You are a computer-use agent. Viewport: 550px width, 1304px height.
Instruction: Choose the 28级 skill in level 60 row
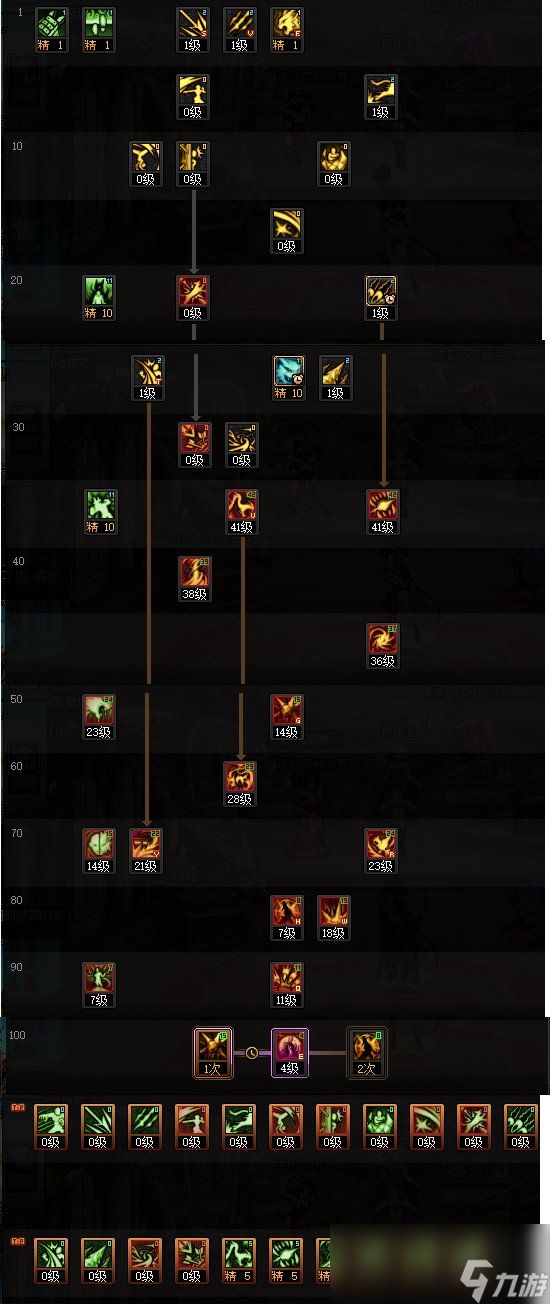[240, 783]
